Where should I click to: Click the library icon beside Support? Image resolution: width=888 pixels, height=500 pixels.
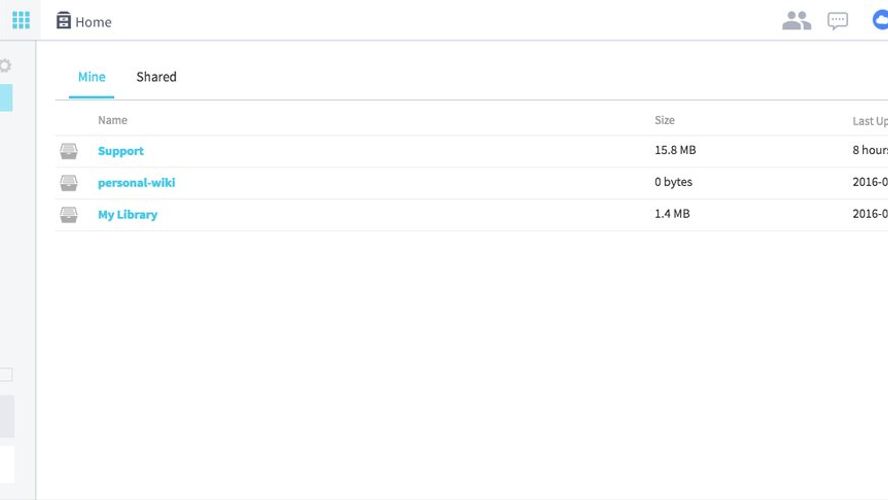pyautogui.click(x=68, y=151)
